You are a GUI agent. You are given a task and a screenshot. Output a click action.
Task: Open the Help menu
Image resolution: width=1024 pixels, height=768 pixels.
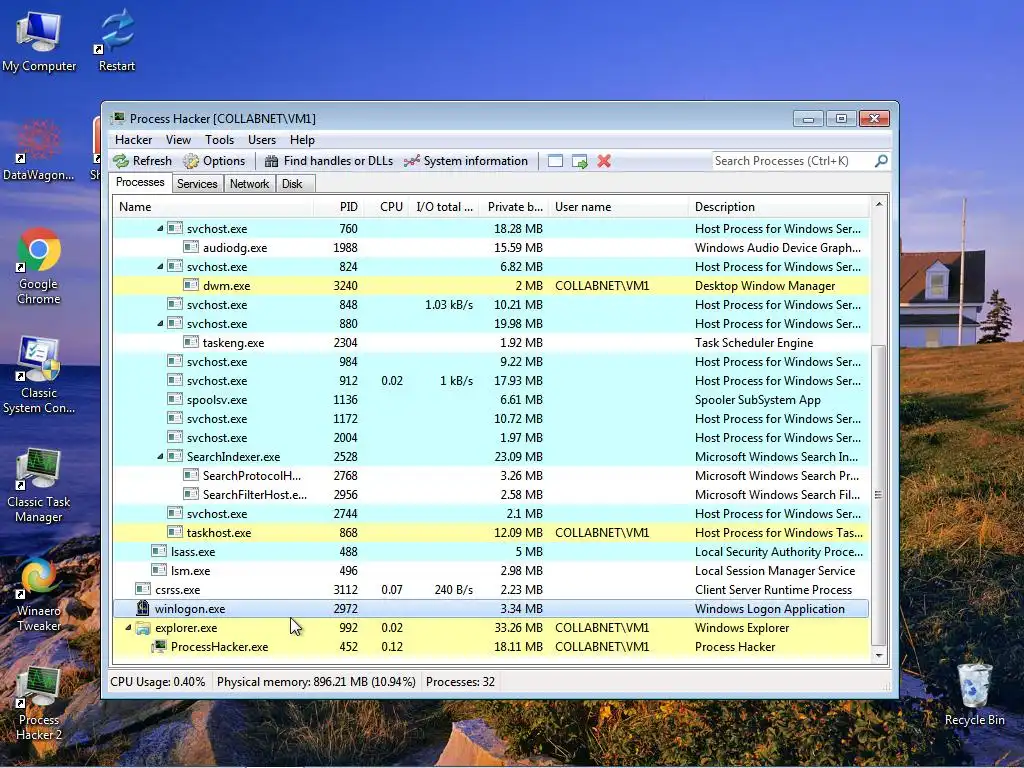pyautogui.click(x=302, y=140)
